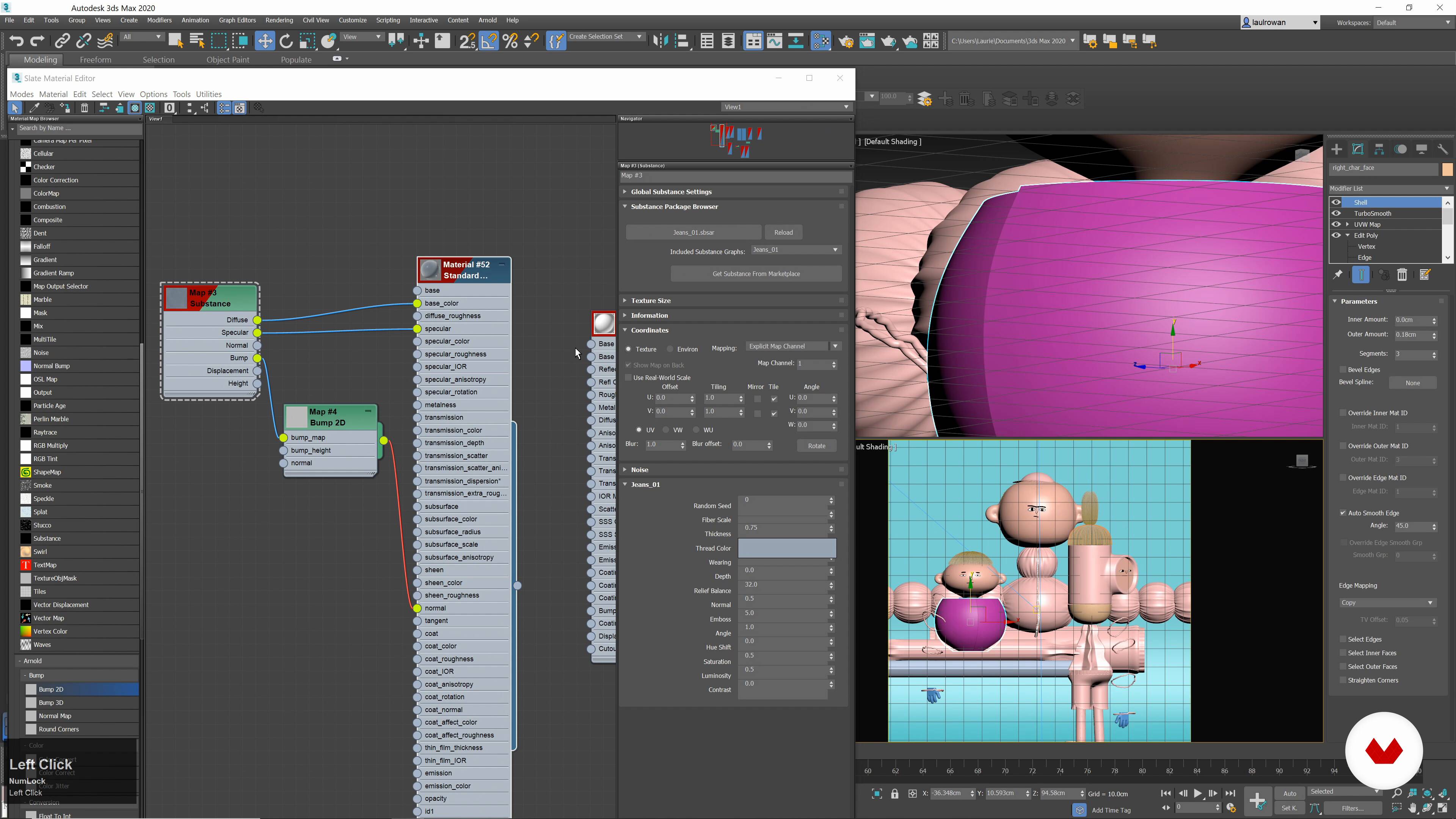The image size is (1456, 819).
Task: Toggle selection lock padlock icon
Action: pos(895,794)
